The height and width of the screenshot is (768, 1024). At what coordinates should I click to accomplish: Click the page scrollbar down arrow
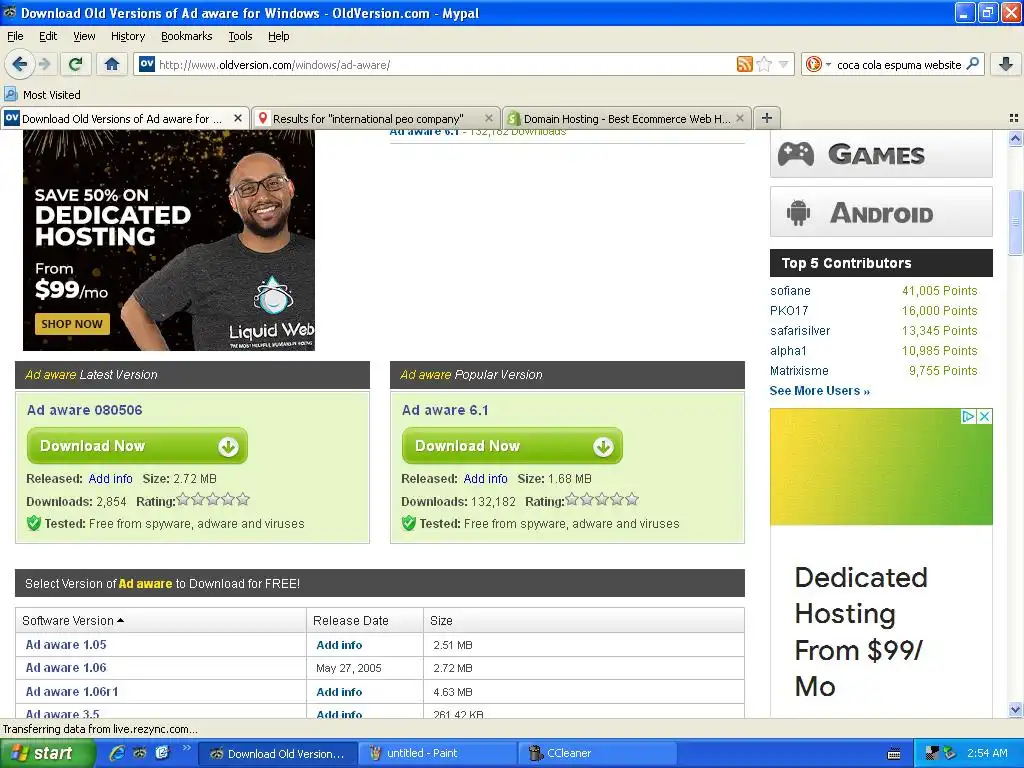click(1015, 709)
